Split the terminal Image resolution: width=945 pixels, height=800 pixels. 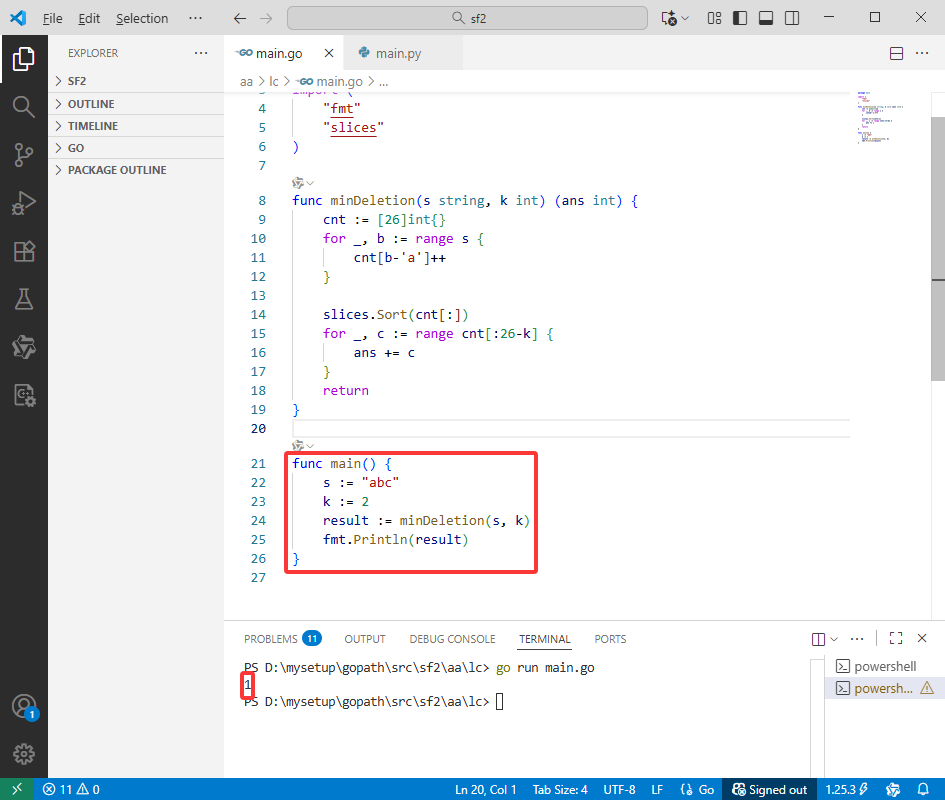[x=818, y=639]
